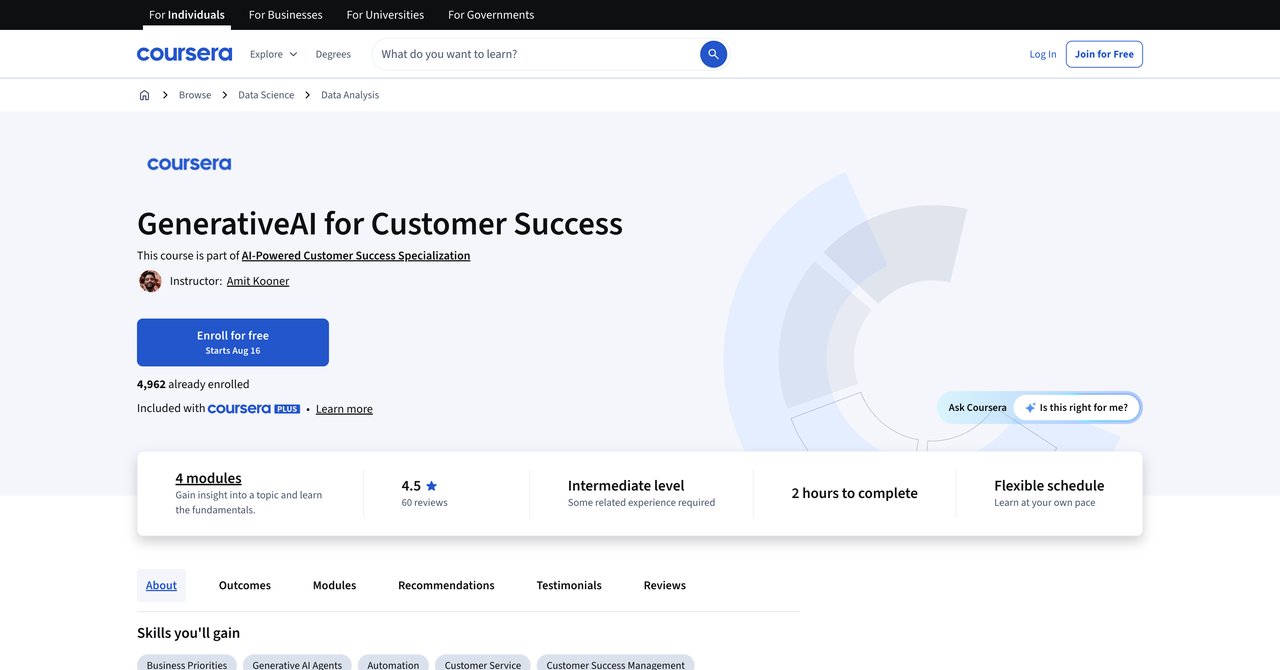Click Learn more about Coursera Plus
Screen dimensions: 1280x670
point(344,409)
